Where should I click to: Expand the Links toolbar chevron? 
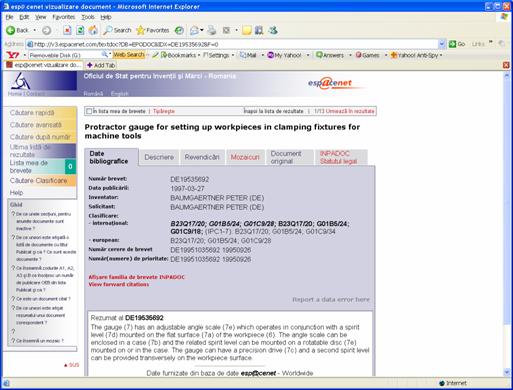pos(491,42)
